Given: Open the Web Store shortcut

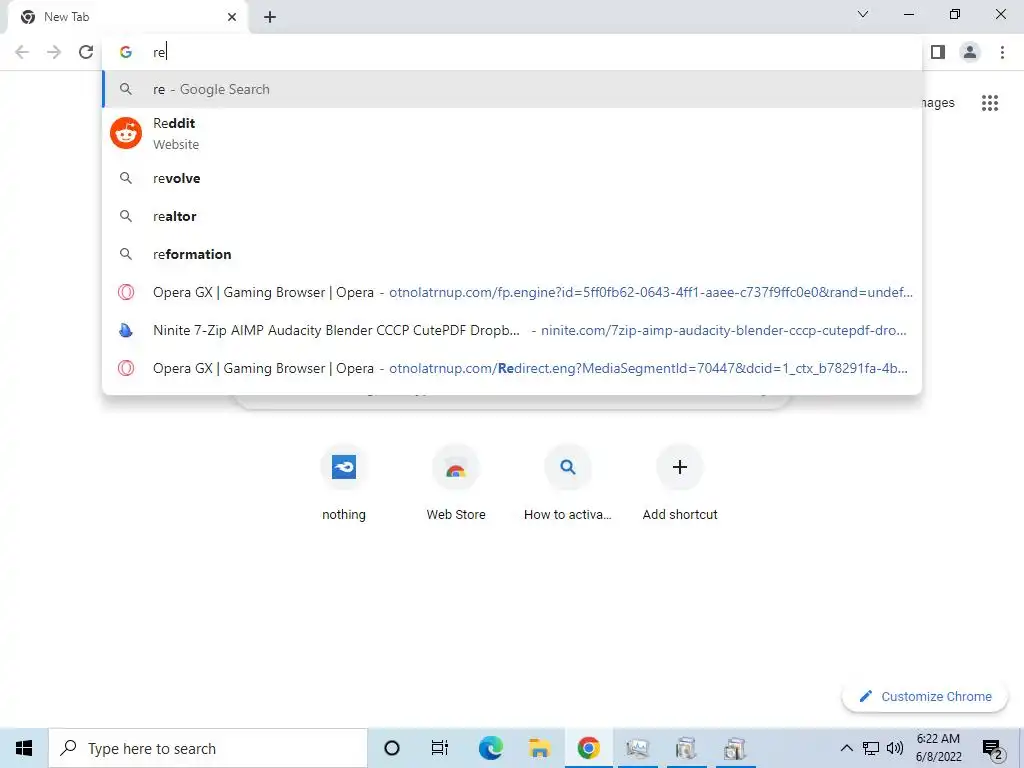Looking at the screenshot, I should [456, 482].
